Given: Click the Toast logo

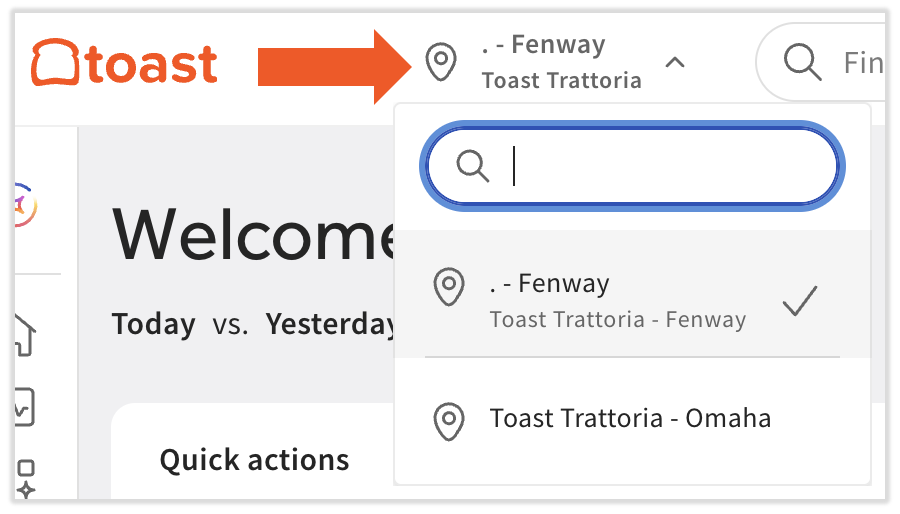Looking at the screenshot, I should pos(124,63).
